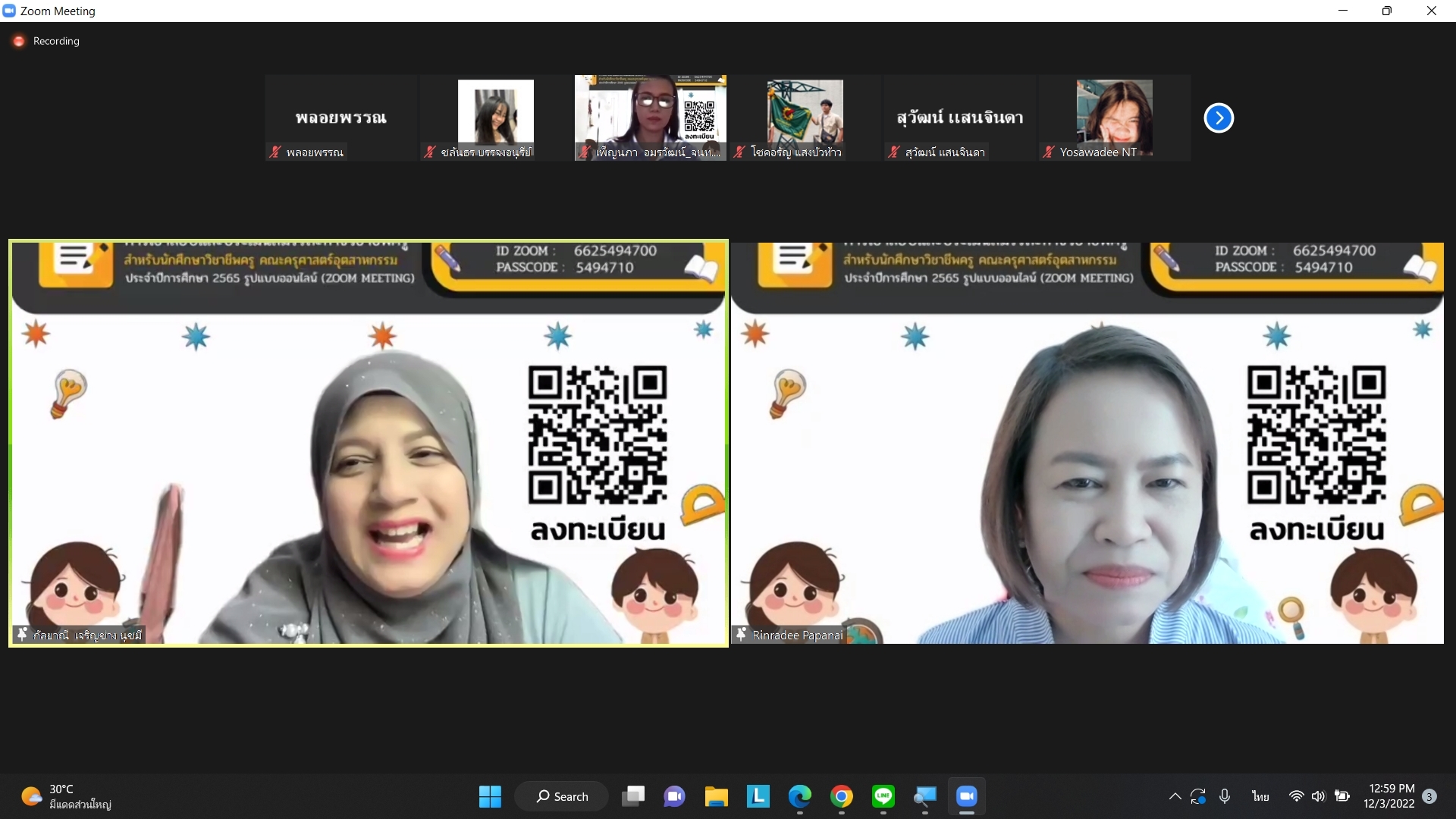Click กัลยาณี เจริญช่าง นุชมี name label

click(x=87, y=635)
